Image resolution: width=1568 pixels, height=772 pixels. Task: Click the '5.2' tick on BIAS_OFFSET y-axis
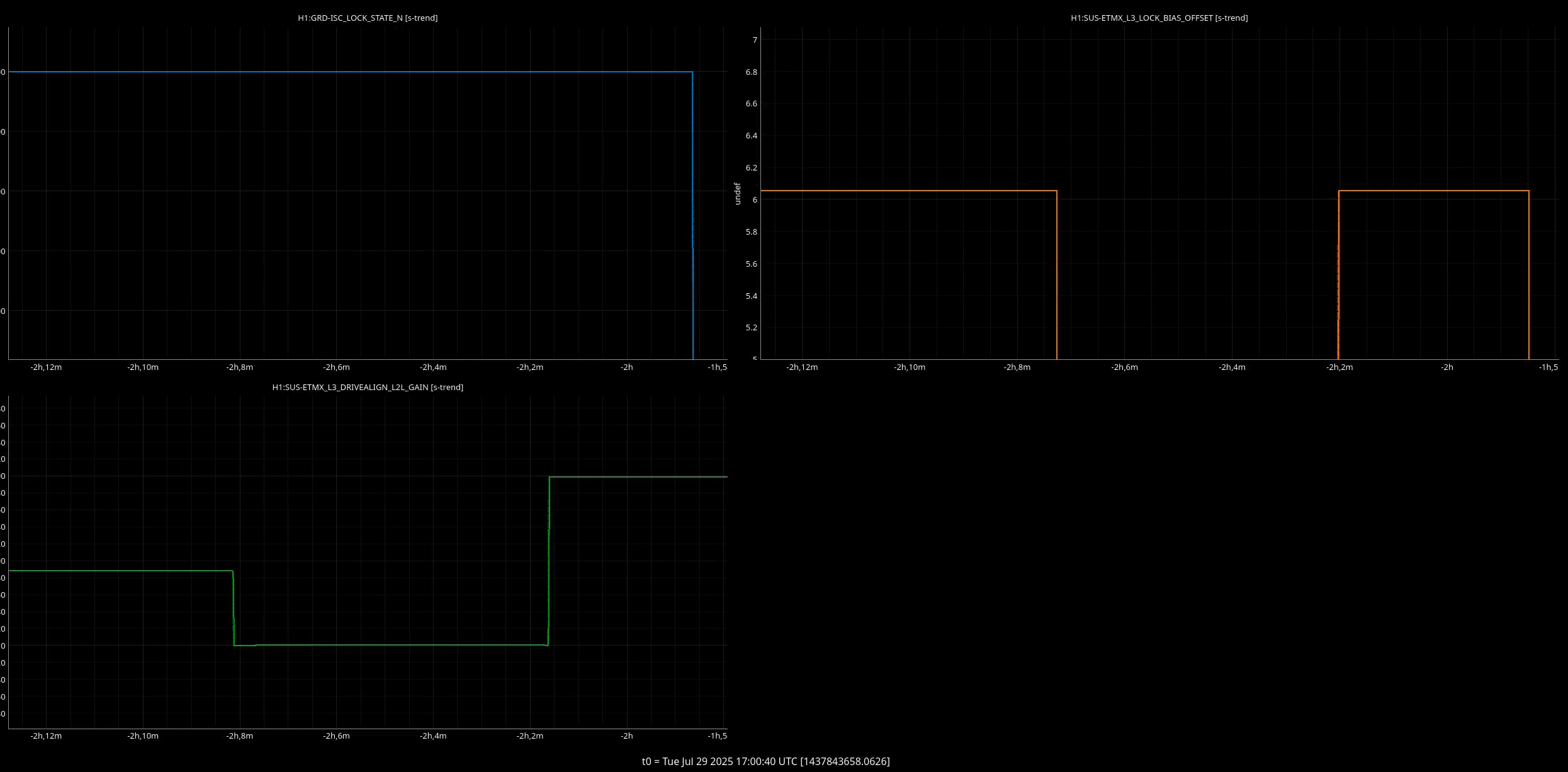point(751,328)
